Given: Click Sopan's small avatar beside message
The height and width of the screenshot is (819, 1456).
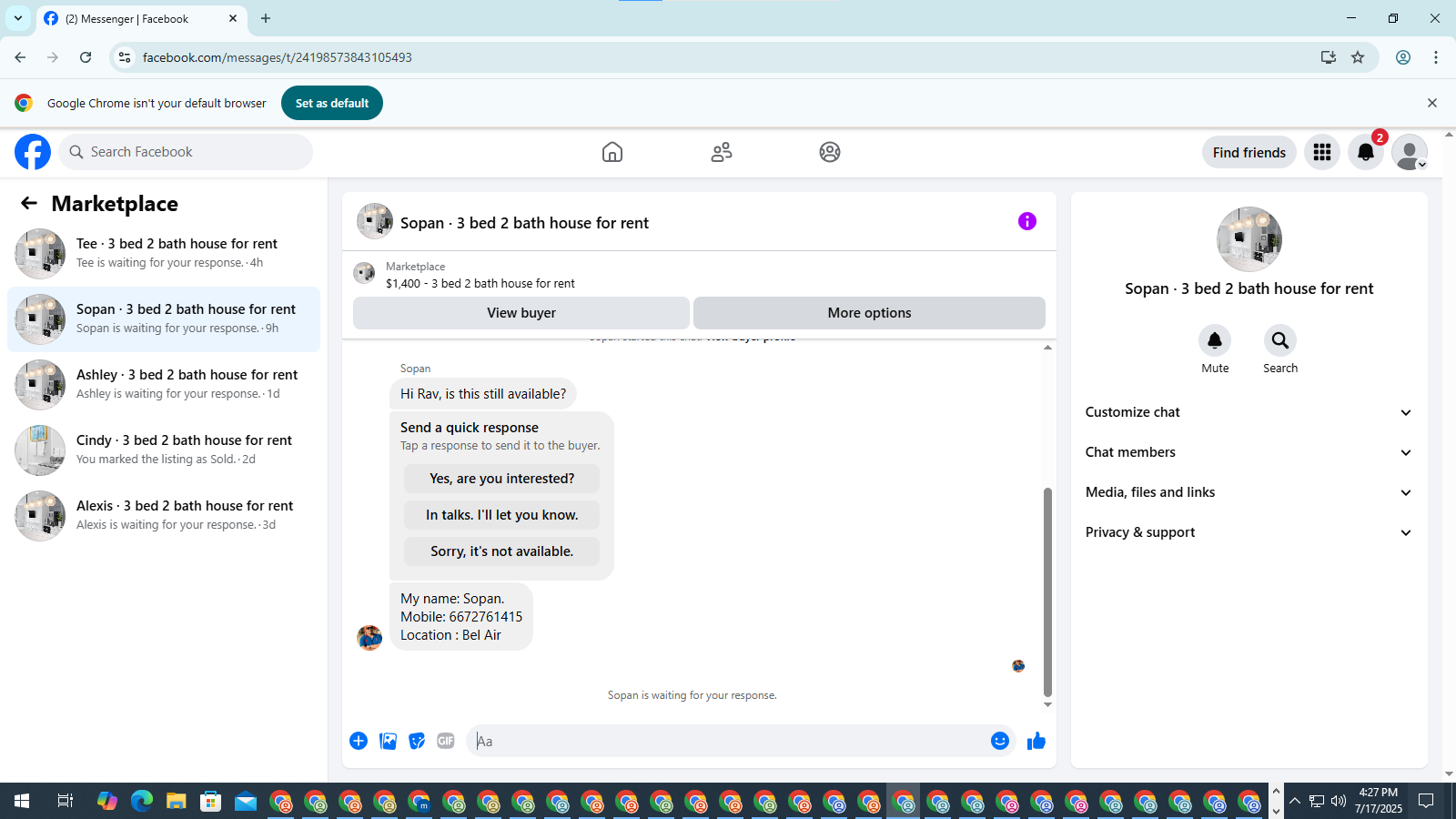Looking at the screenshot, I should pos(369,637).
